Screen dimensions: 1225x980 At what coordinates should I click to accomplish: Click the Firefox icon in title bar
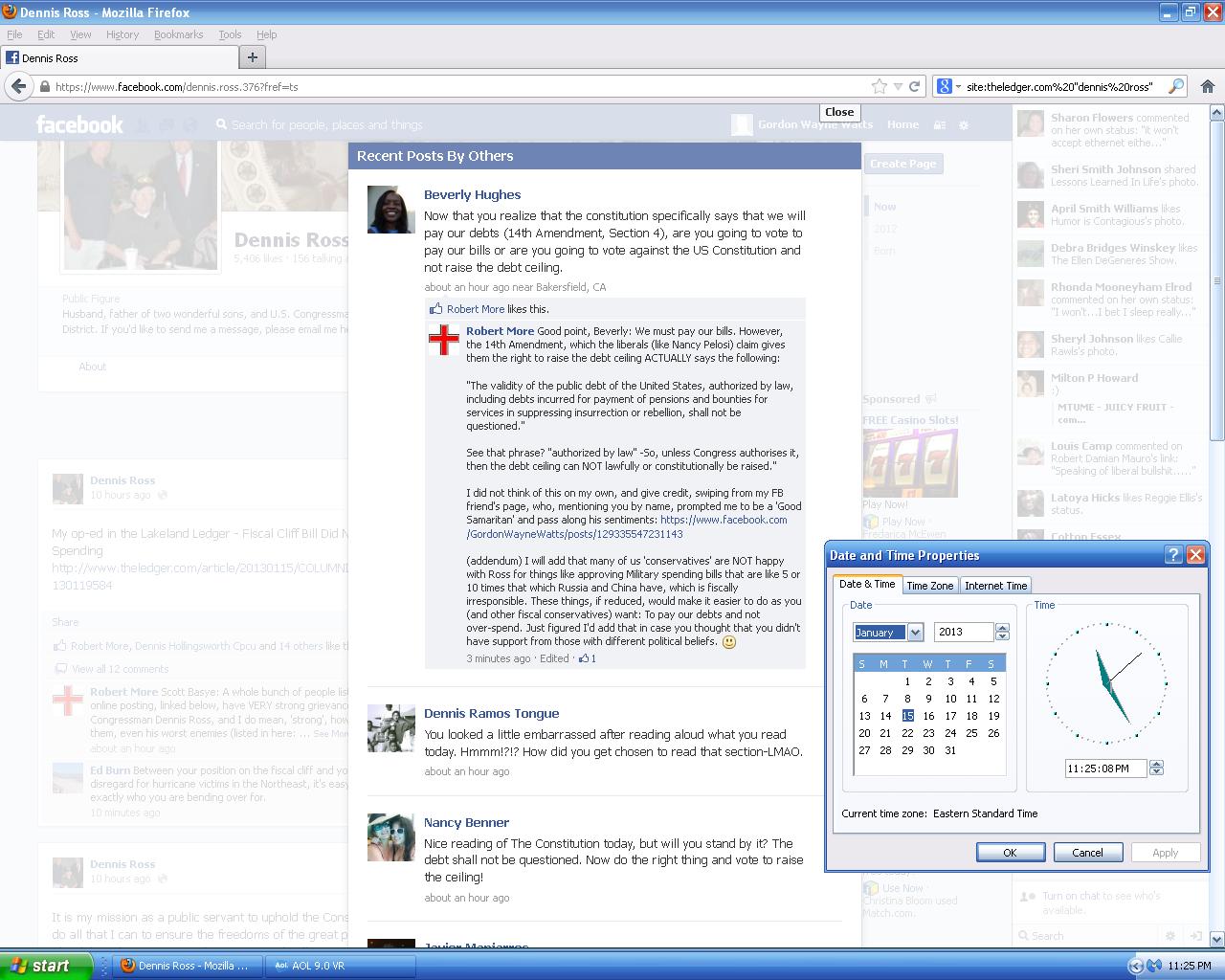[10, 12]
